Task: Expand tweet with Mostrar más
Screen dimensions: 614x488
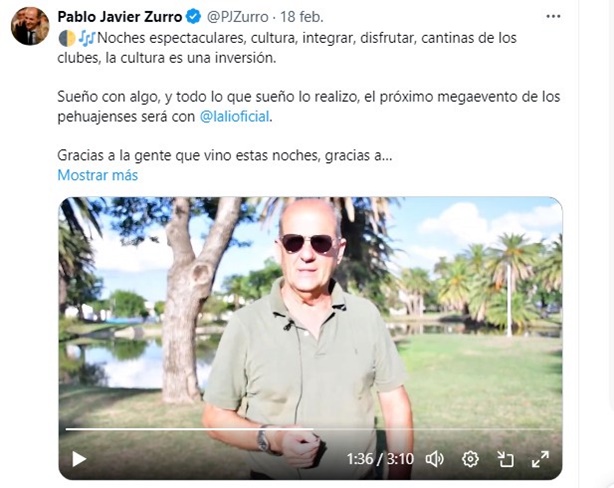Action: pyautogui.click(x=98, y=175)
